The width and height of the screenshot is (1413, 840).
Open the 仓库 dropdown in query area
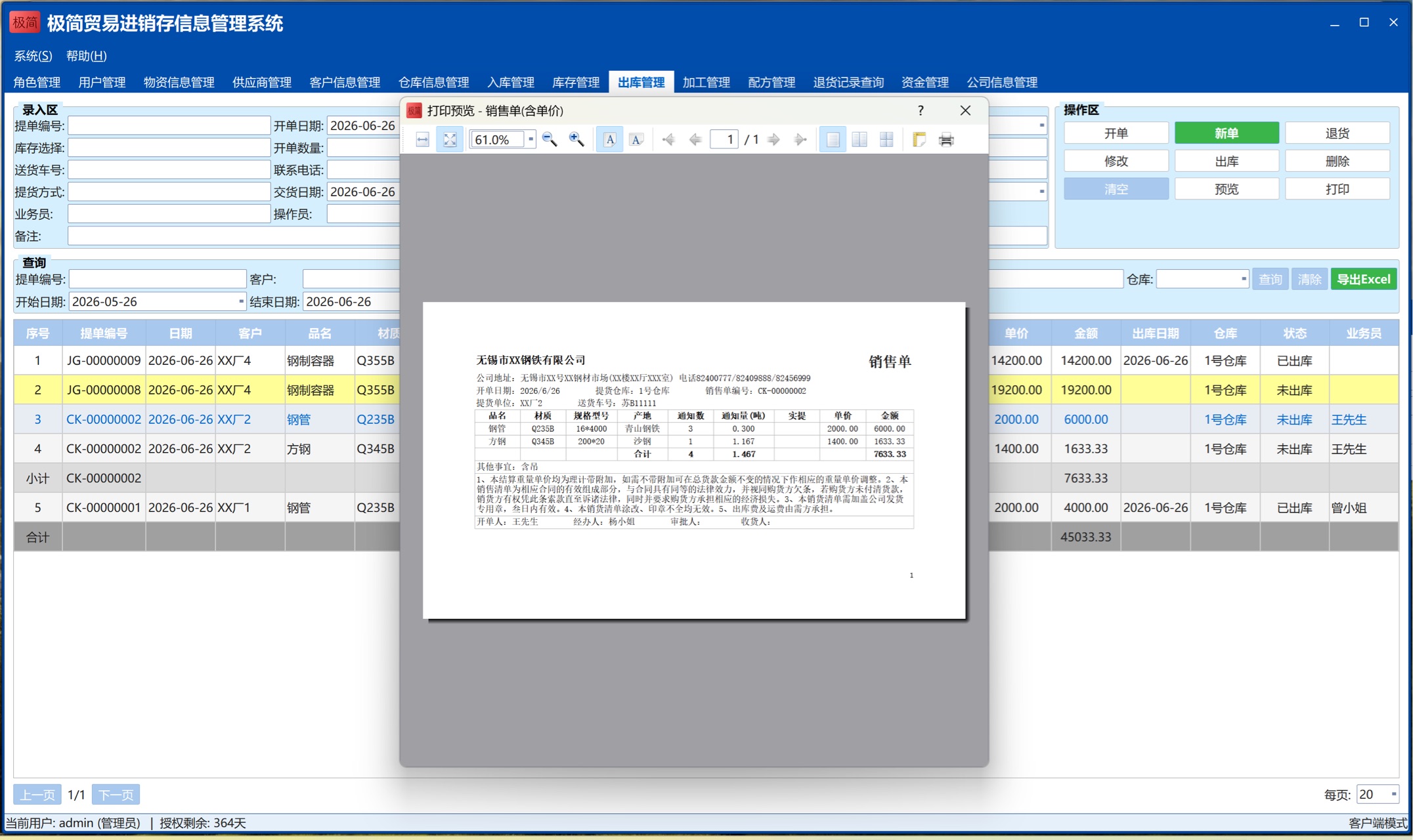[x=1243, y=279]
